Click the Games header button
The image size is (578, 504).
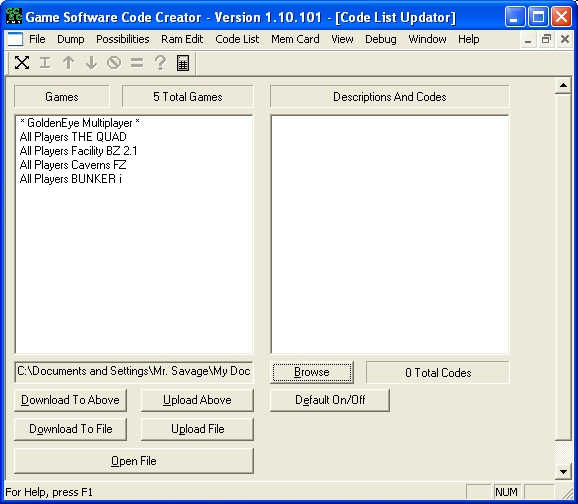click(x=62, y=97)
